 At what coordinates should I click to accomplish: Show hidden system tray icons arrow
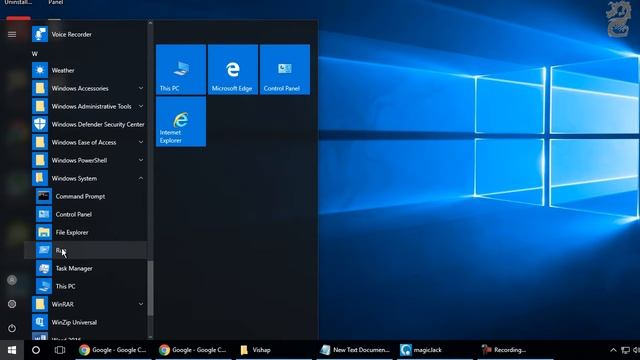pyautogui.click(x=613, y=350)
